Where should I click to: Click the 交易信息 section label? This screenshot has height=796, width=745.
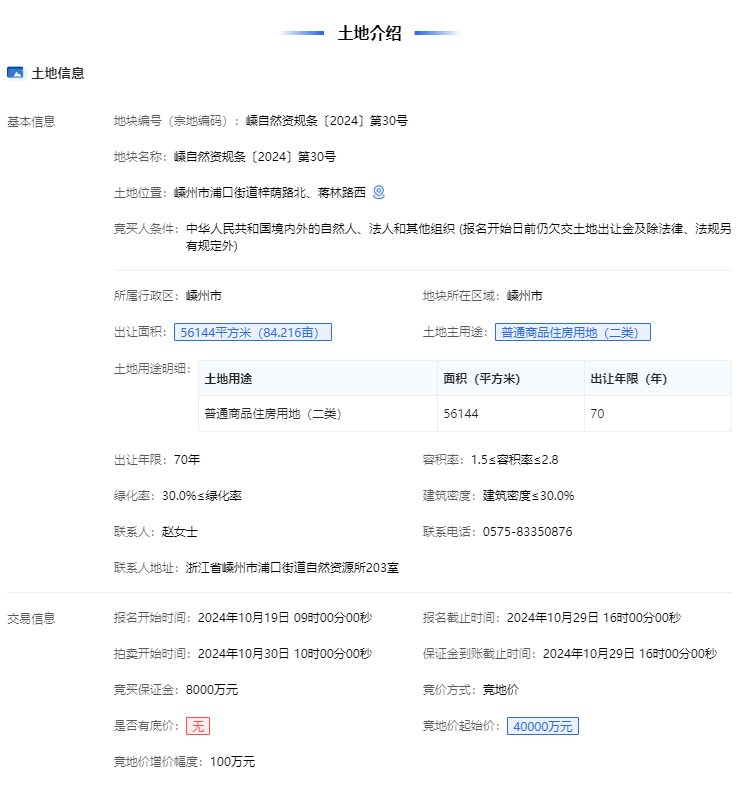pyautogui.click(x=31, y=618)
